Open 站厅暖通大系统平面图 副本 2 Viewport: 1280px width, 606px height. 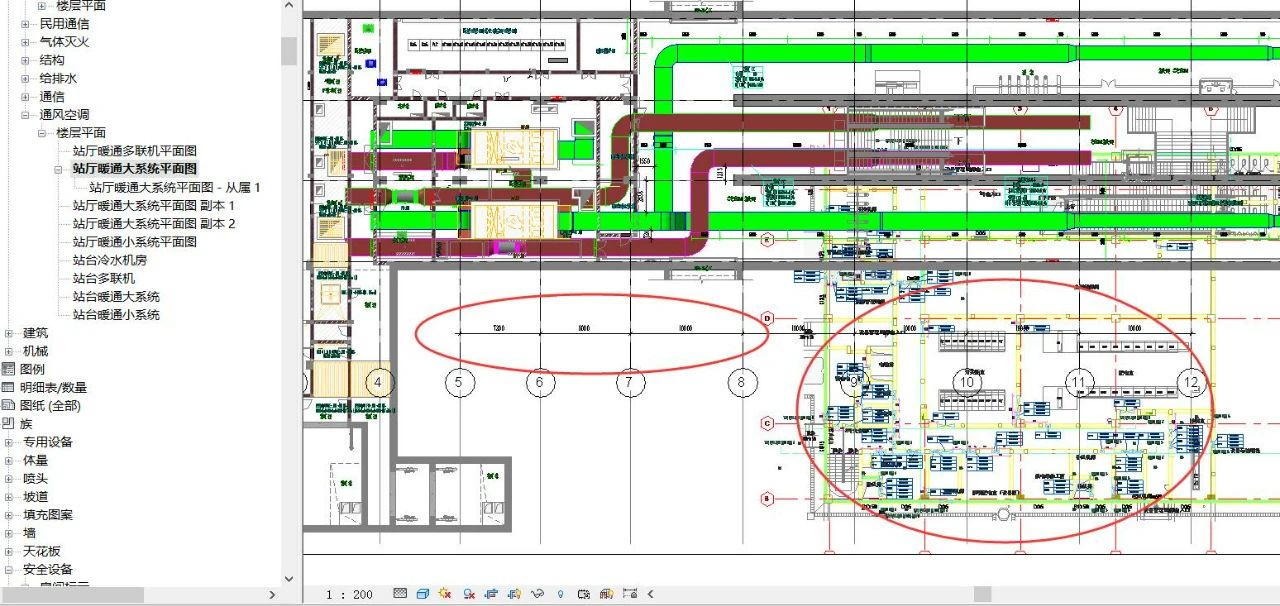tap(154, 223)
